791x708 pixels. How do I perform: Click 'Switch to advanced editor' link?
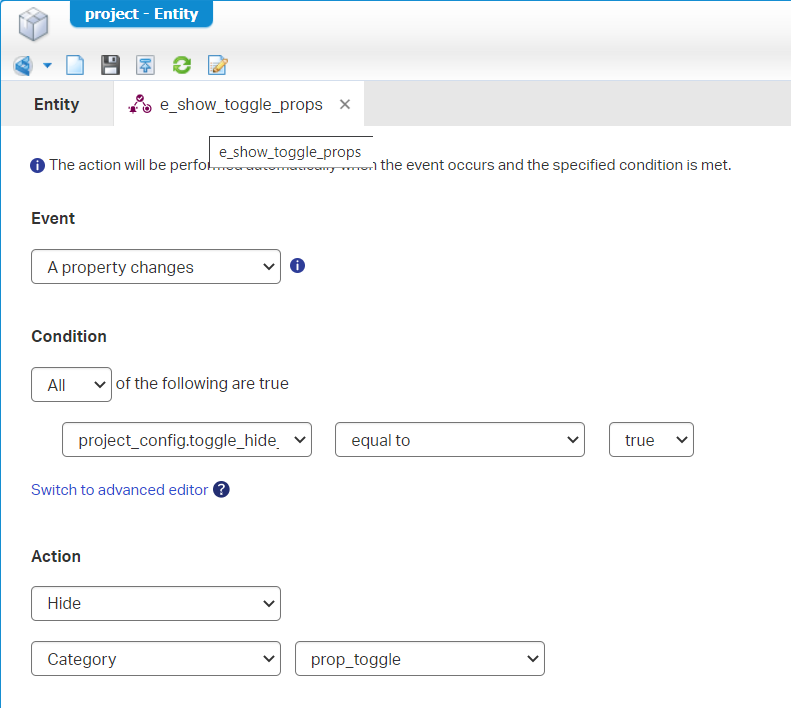119,490
